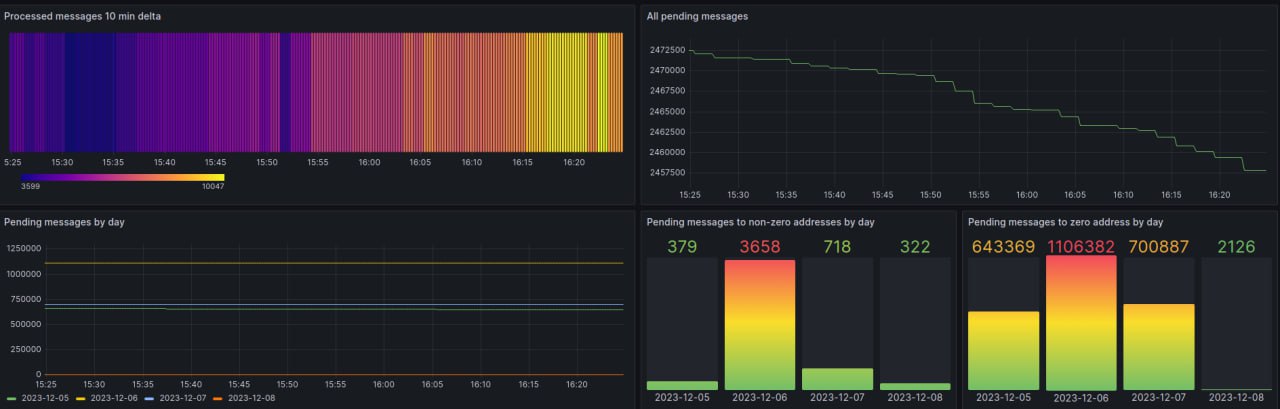Click the 700887 bar for 2023-12-07
Viewport: 1280px width, 409px height.
[x=1159, y=346]
